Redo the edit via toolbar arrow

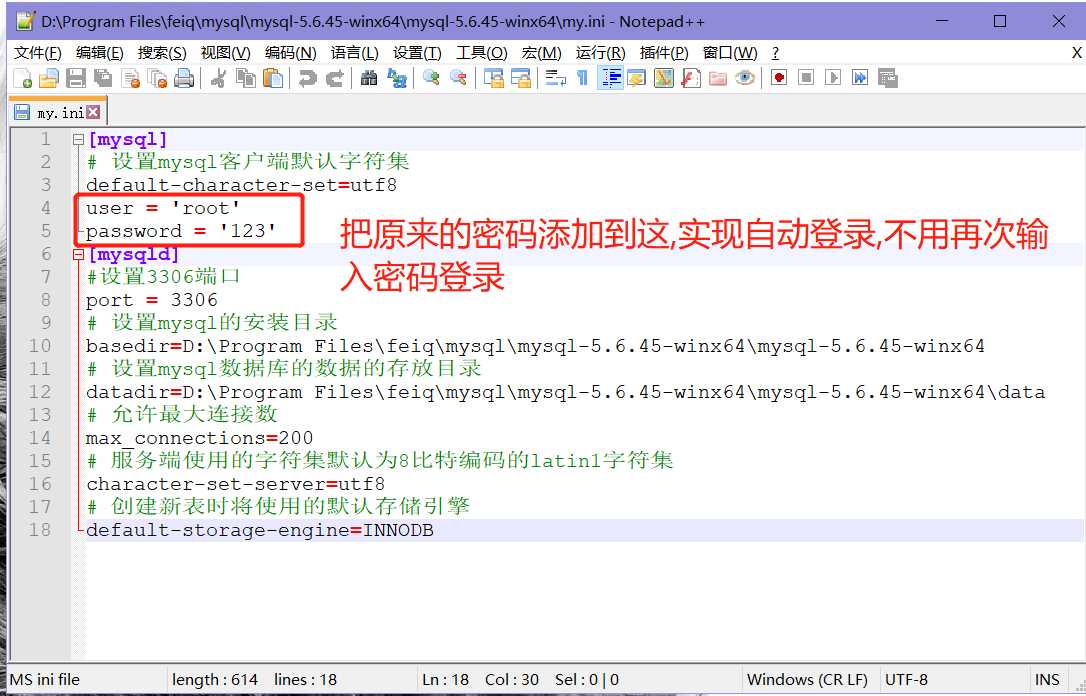click(335, 78)
